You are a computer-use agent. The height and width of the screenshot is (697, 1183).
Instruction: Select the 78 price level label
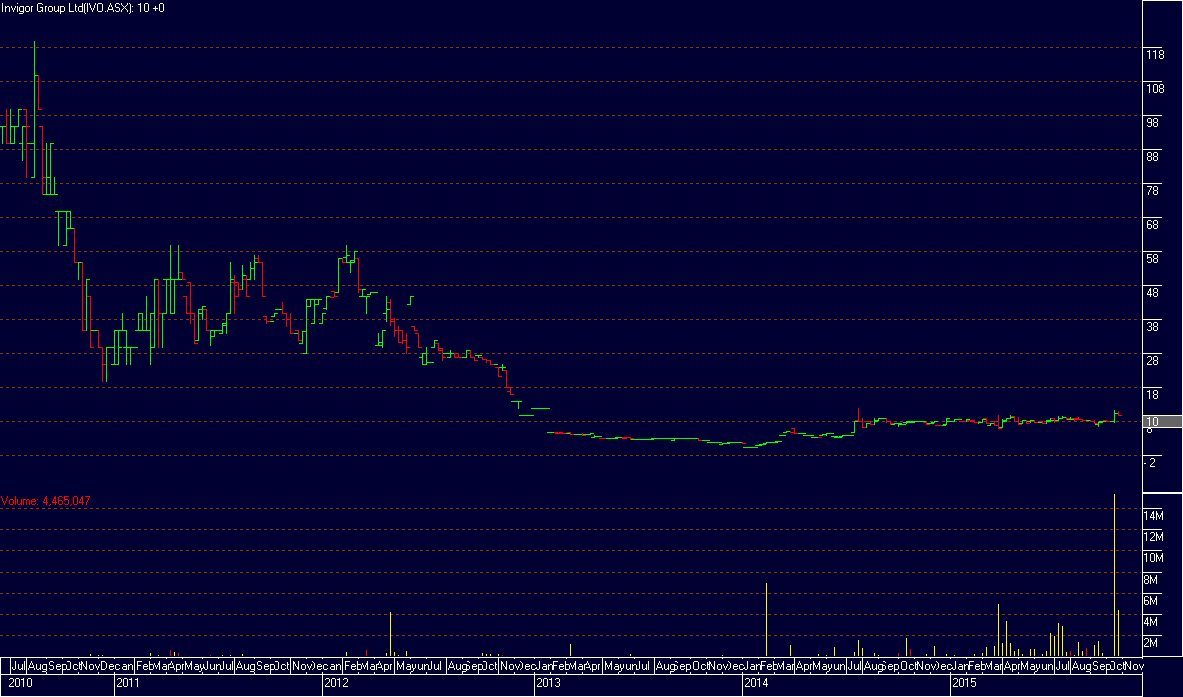pyautogui.click(x=1152, y=191)
